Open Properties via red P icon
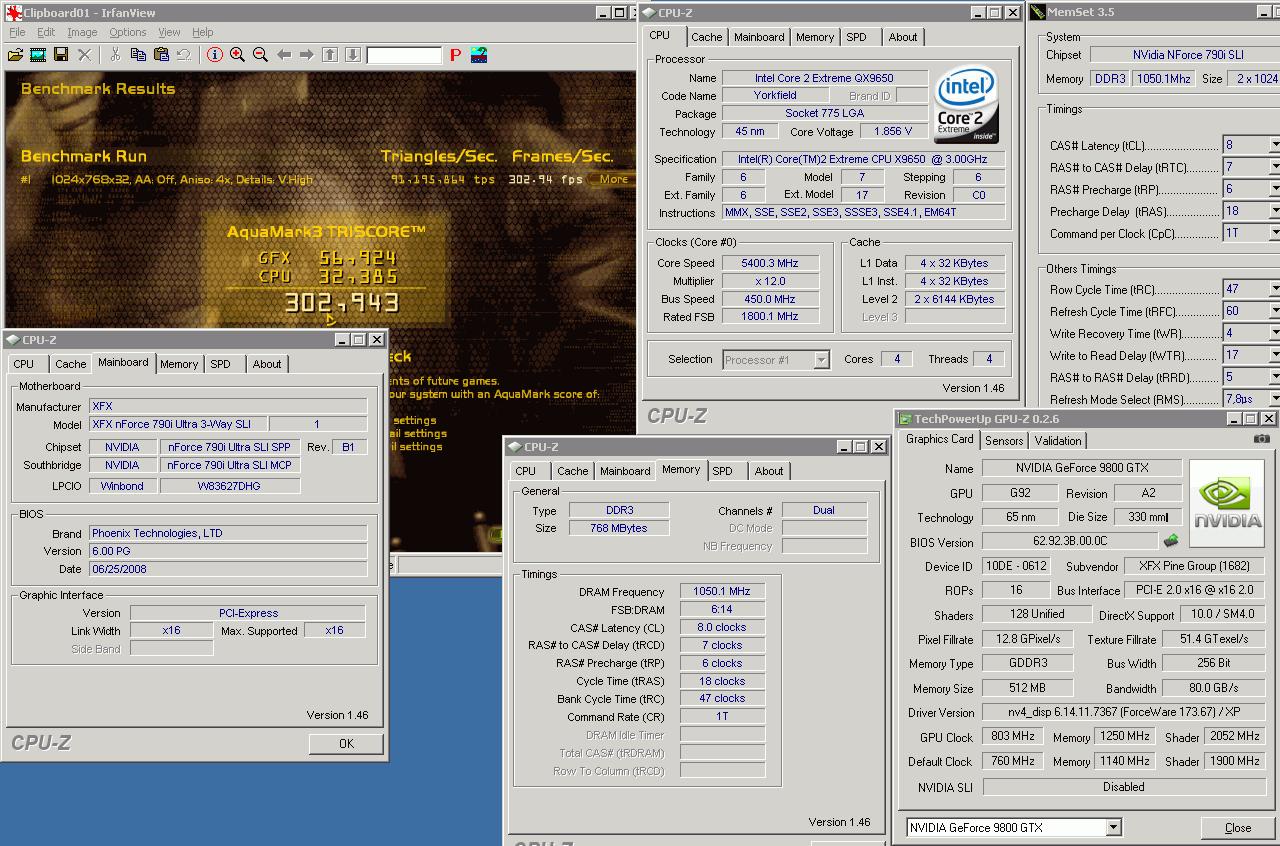This screenshot has width=1280, height=846. [455, 55]
